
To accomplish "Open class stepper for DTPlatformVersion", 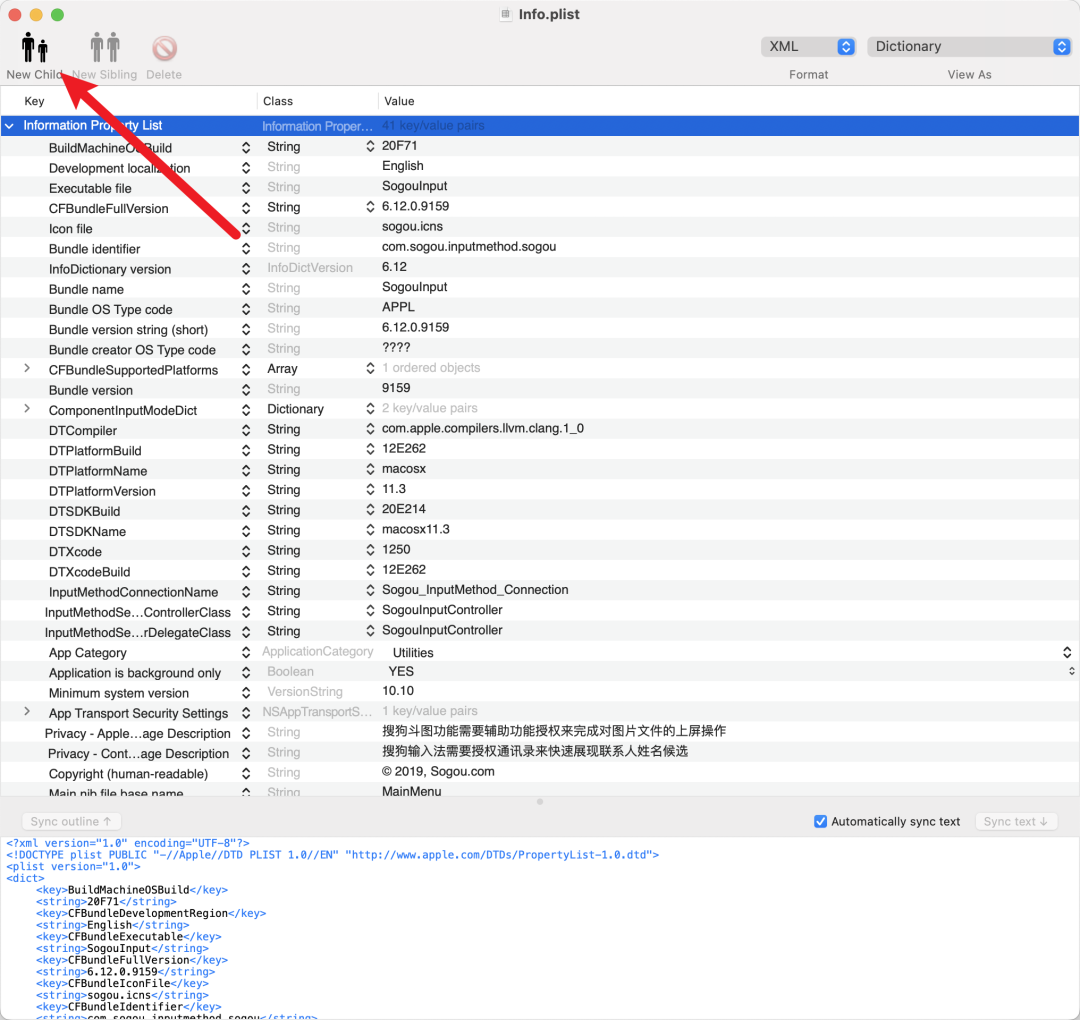I will (x=370, y=490).
